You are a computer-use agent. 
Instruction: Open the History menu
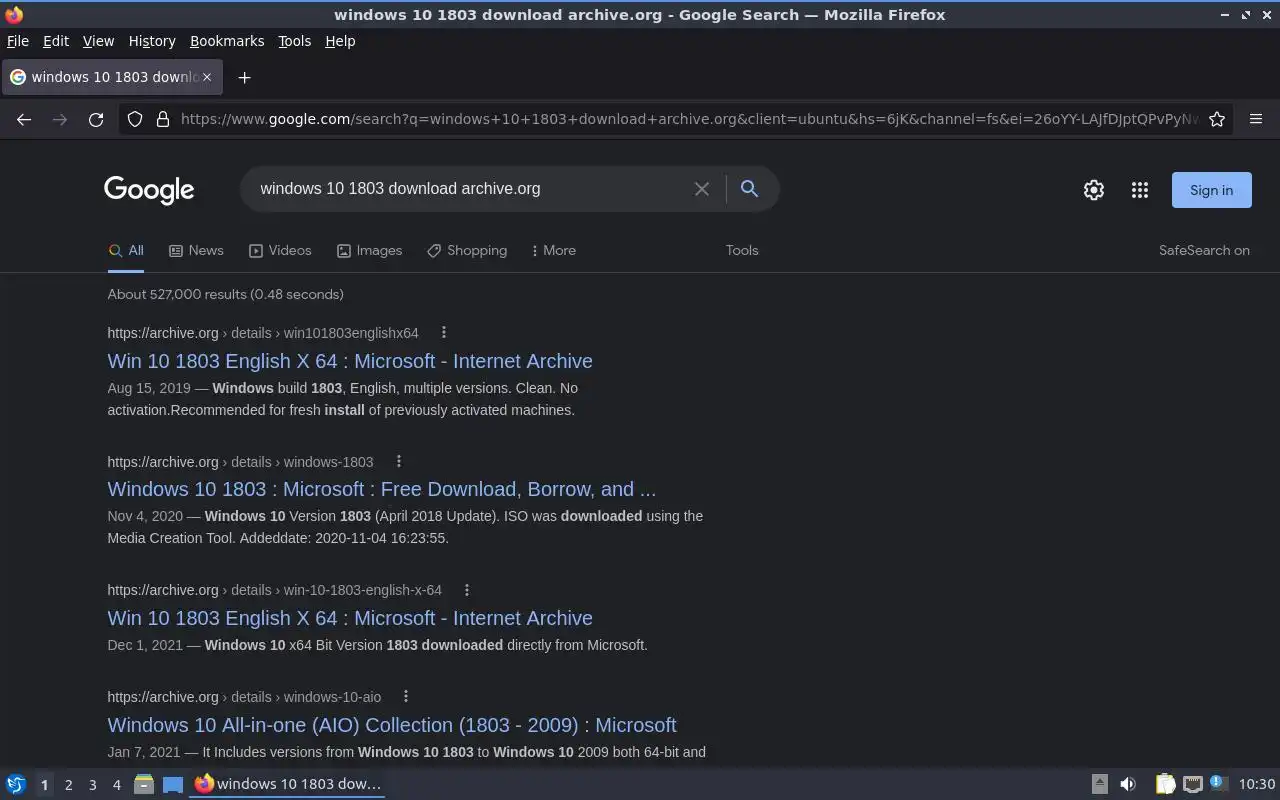point(152,41)
